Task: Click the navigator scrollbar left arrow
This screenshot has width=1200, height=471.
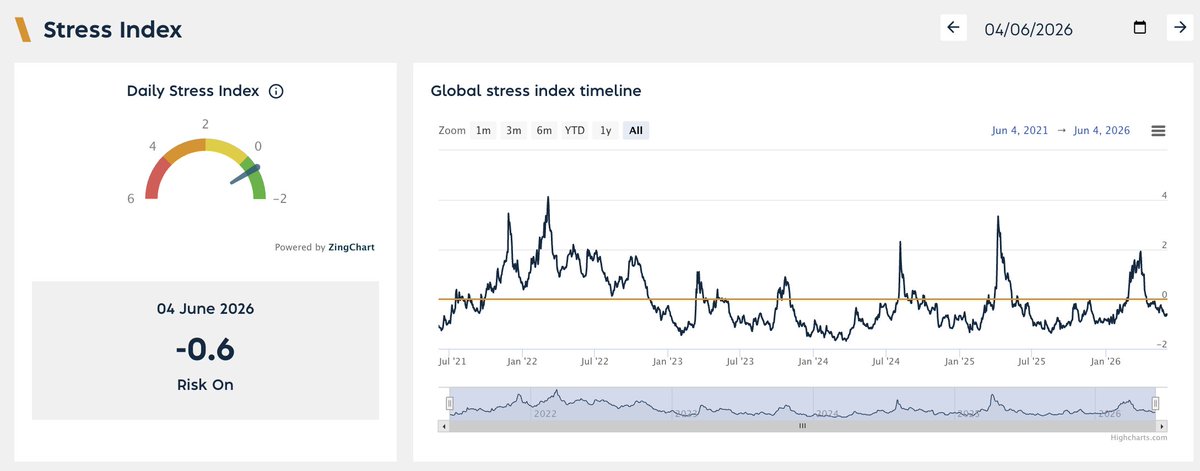Action: click(443, 426)
